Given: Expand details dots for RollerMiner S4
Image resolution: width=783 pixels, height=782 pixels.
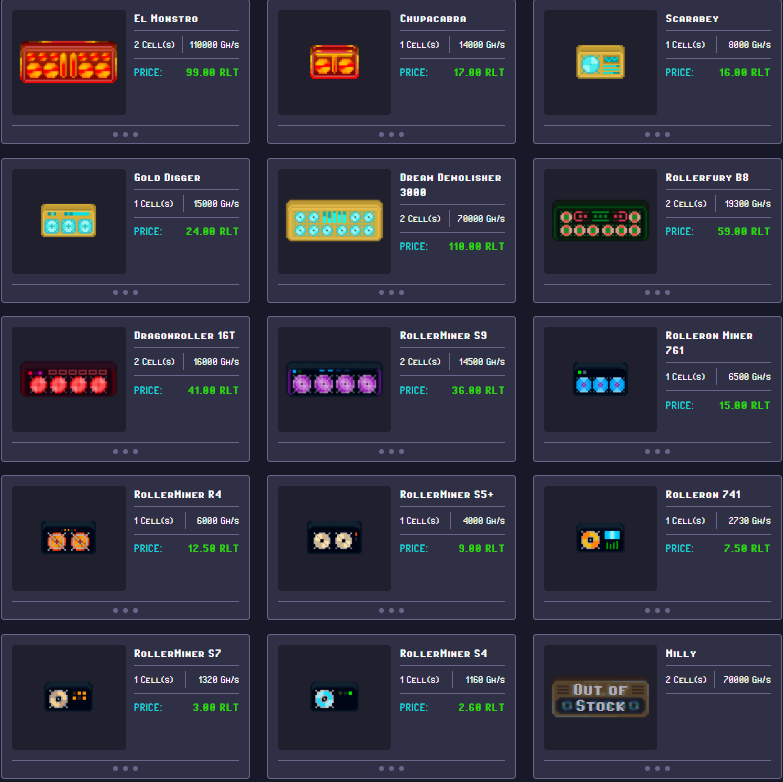Looking at the screenshot, I should (x=392, y=769).
